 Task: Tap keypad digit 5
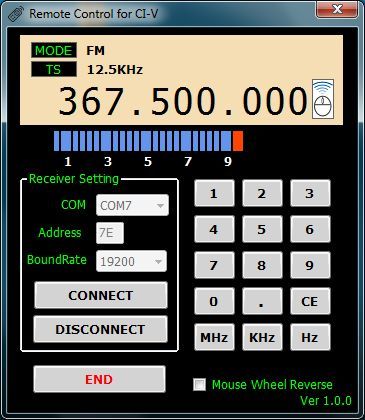click(x=262, y=229)
